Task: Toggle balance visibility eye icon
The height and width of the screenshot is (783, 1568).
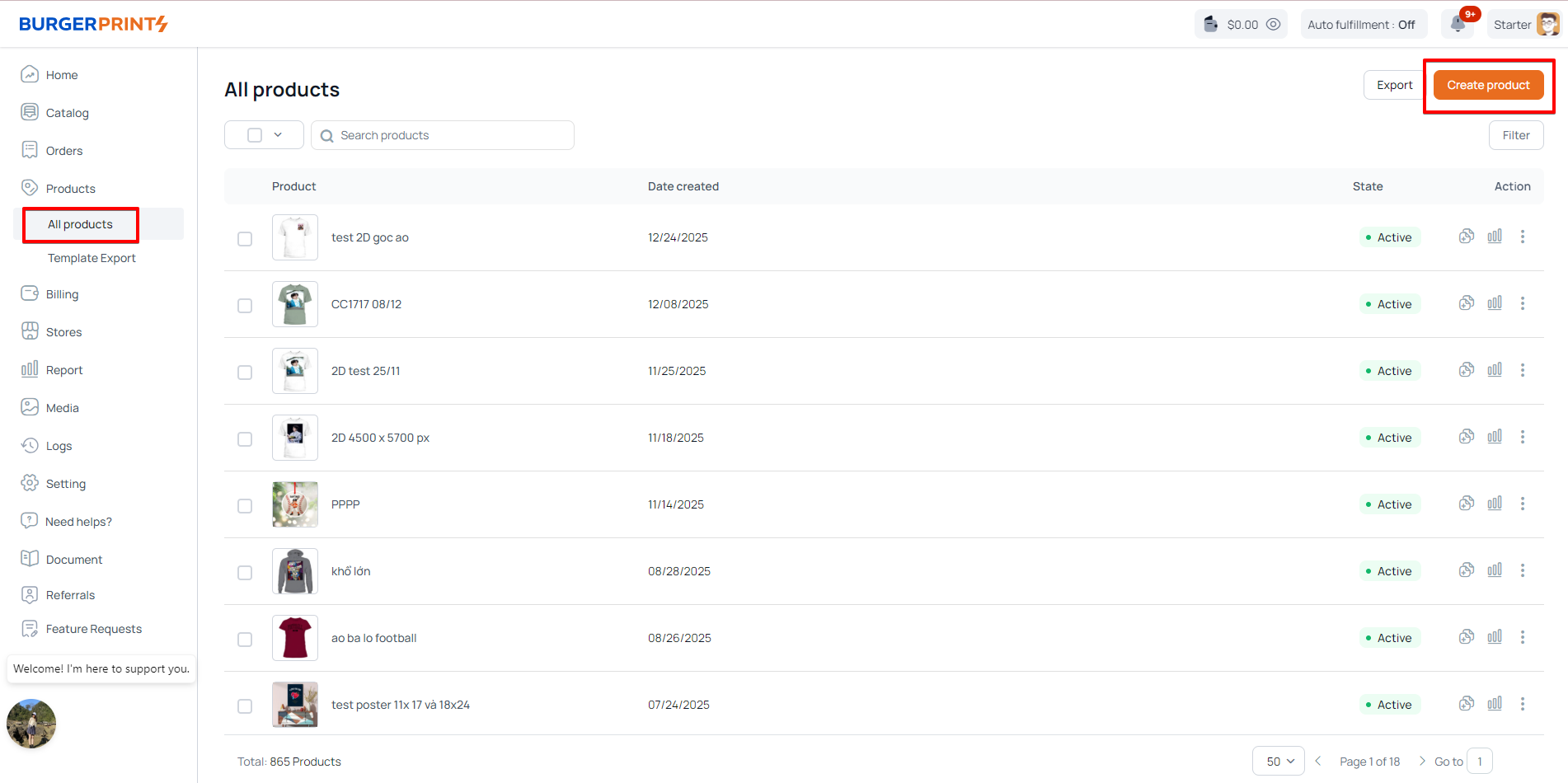Action: coord(1273,25)
